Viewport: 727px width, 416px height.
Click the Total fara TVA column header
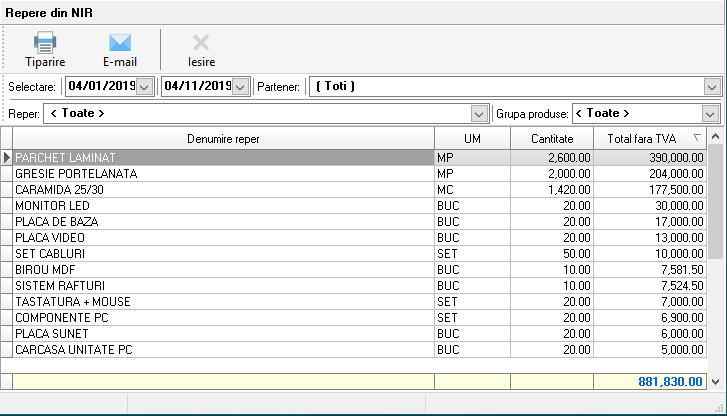643,138
